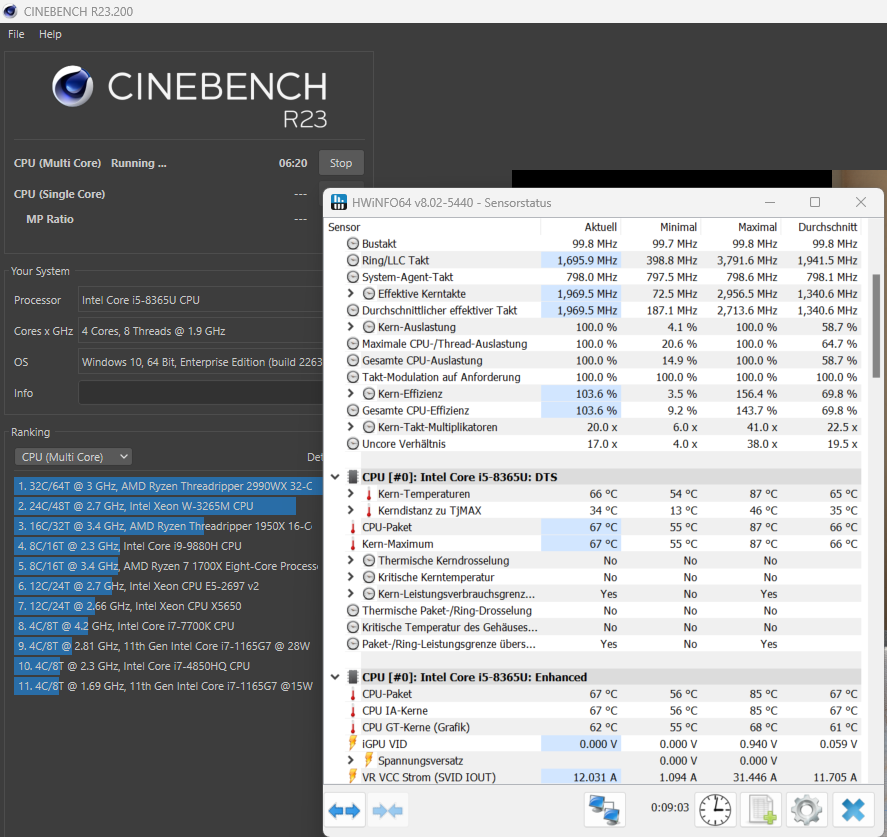Click the Gesamte CPU-Effizienz sensor icon
This screenshot has width=887, height=837.
pyautogui.click(x=353, y=411)
